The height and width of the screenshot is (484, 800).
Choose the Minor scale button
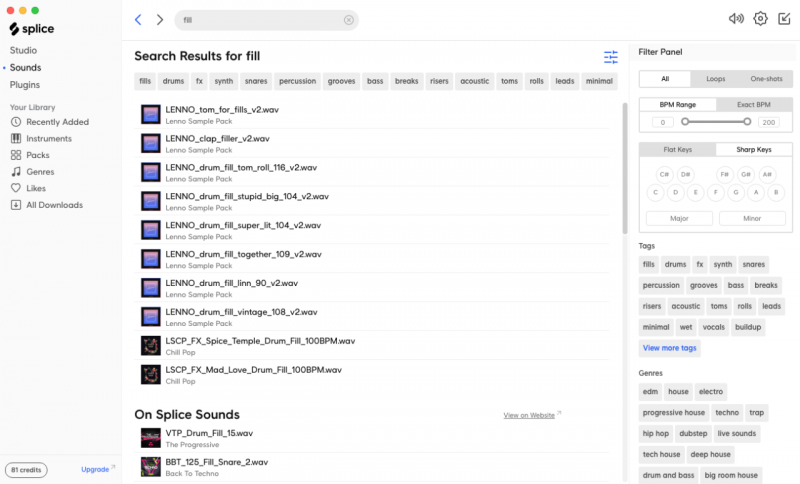tap(752, 218)
